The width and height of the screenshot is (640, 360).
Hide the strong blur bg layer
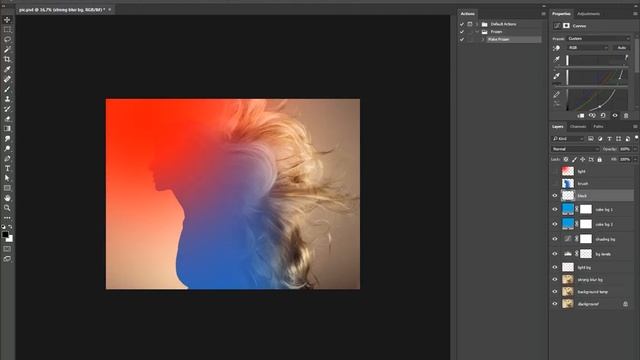tap(555, 280)
